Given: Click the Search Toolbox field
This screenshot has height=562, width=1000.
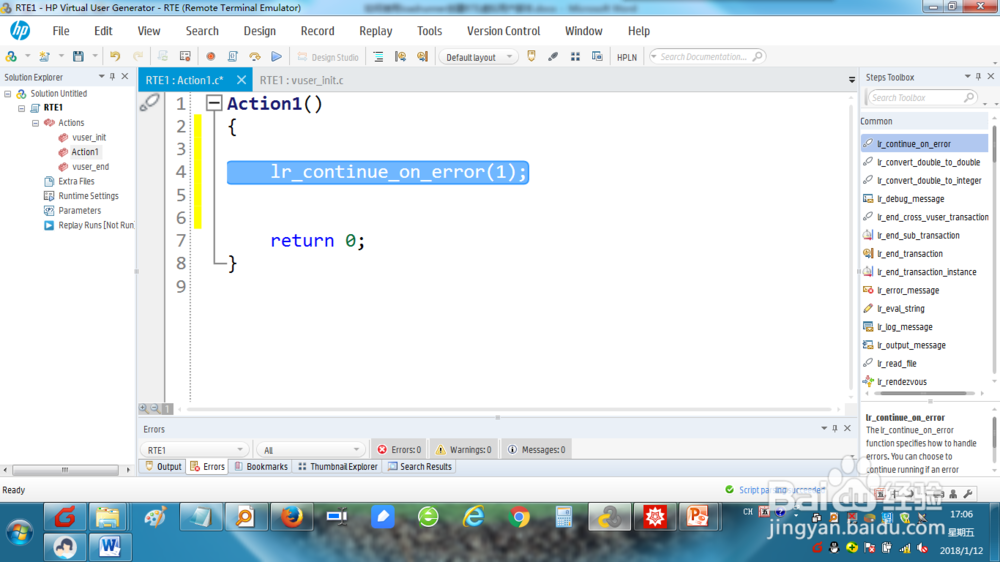Looking at the screenshot, I should click(921, 98).
